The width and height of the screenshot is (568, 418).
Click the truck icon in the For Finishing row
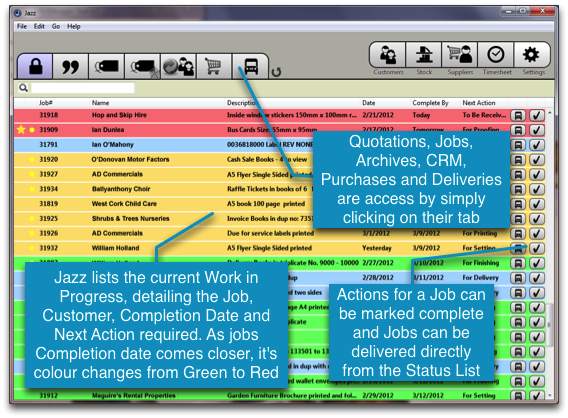[518, 263]
